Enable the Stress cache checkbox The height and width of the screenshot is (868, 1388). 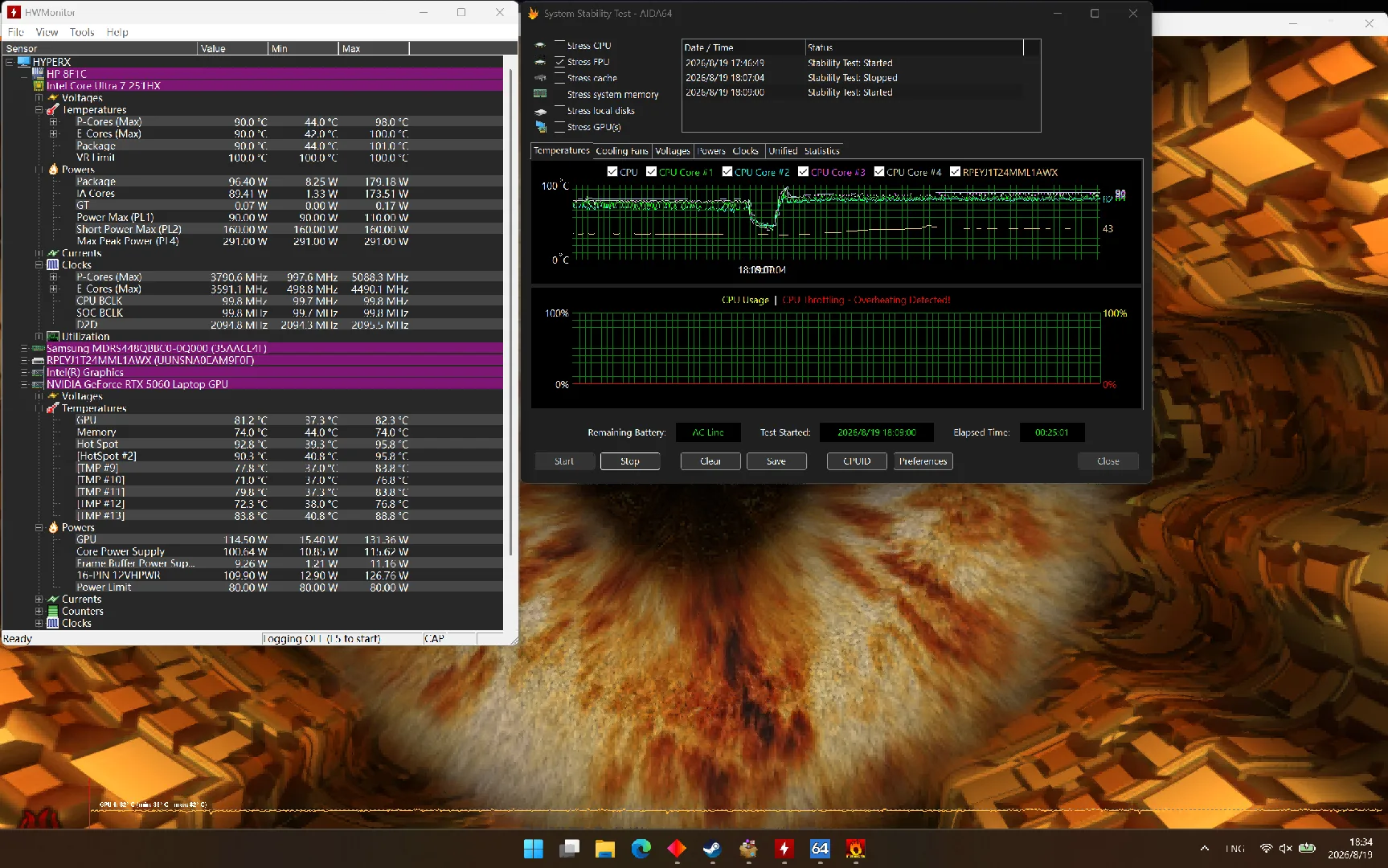point(559,77)
